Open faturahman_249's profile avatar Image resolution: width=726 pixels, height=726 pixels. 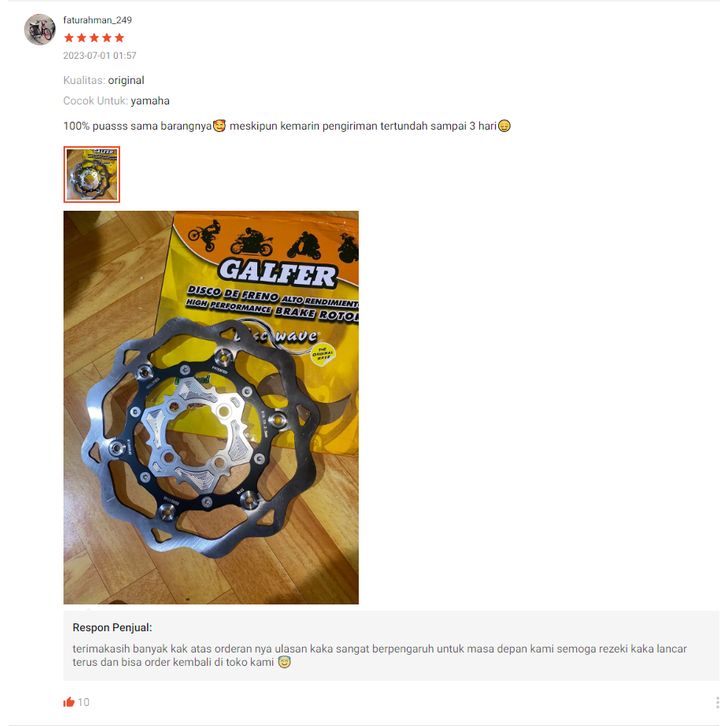(40, 29)
